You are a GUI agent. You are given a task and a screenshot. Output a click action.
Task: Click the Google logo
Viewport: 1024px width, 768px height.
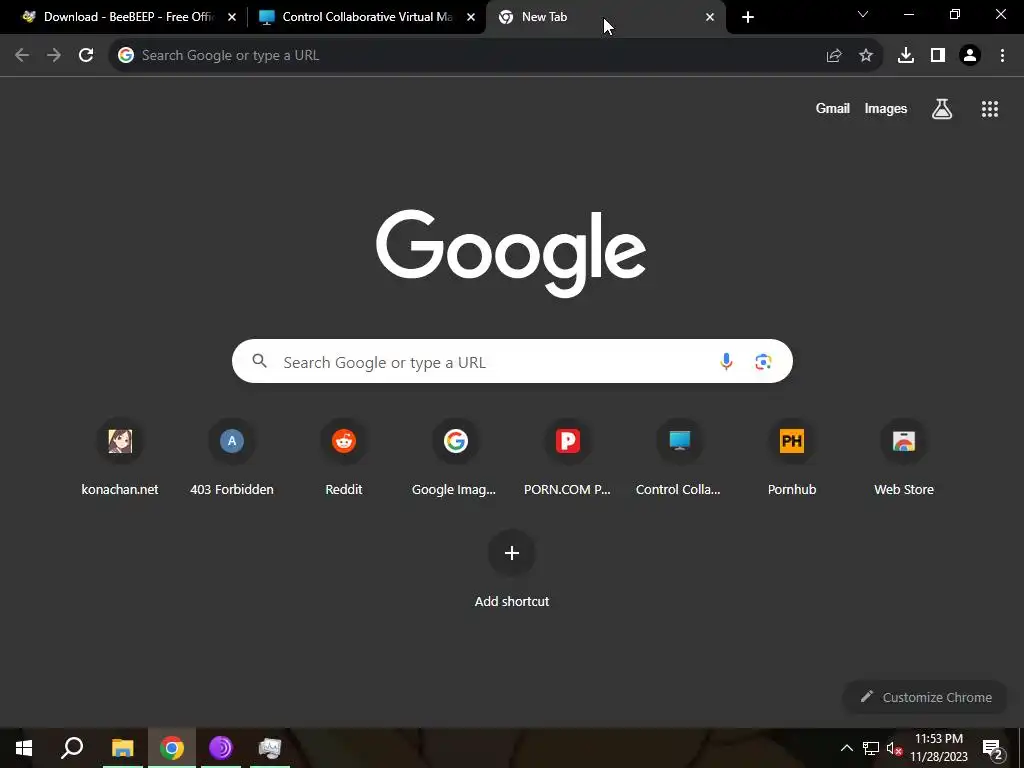[x=511, y=253]
